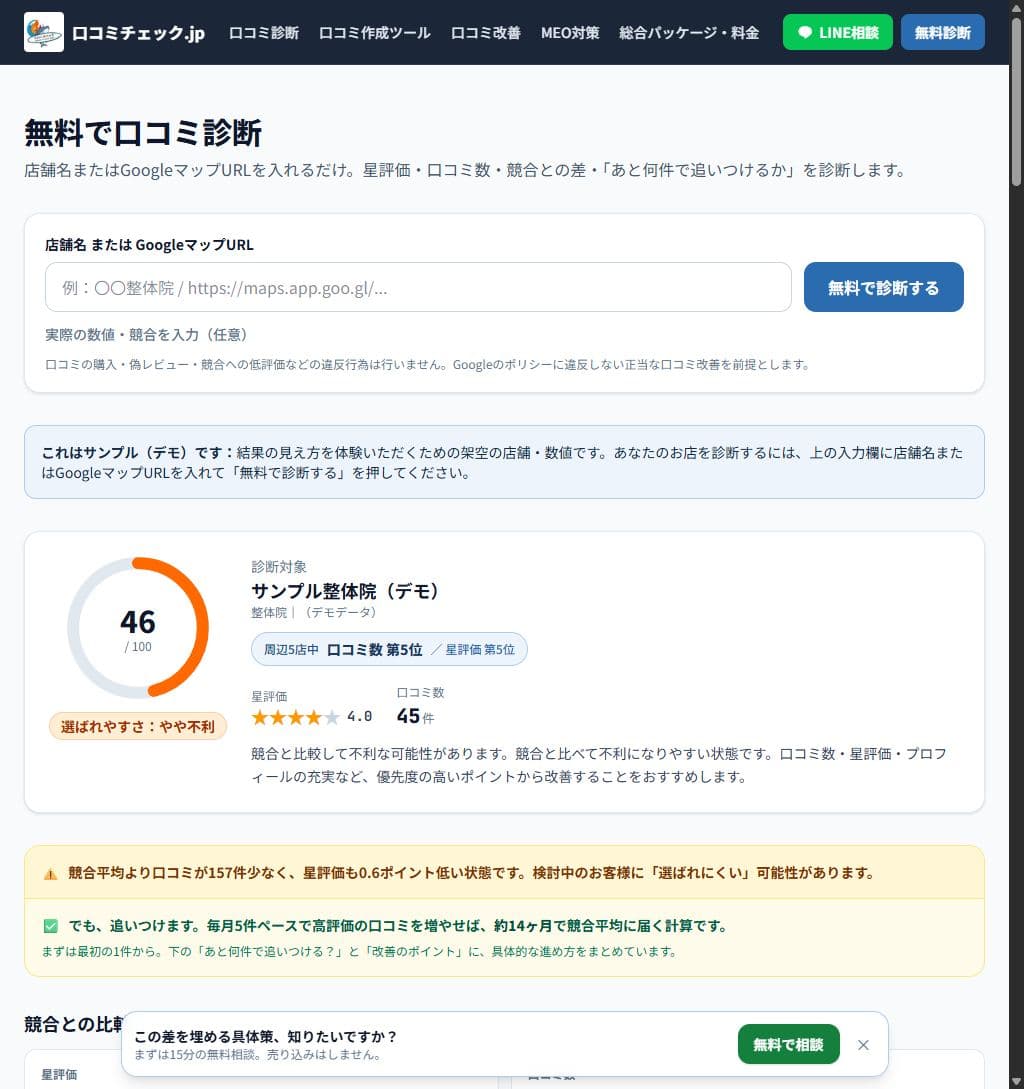The width and height of the screenshot is (1024, 1089).
Task: Click the green LINE相談 button
Action: click(837, 32)
